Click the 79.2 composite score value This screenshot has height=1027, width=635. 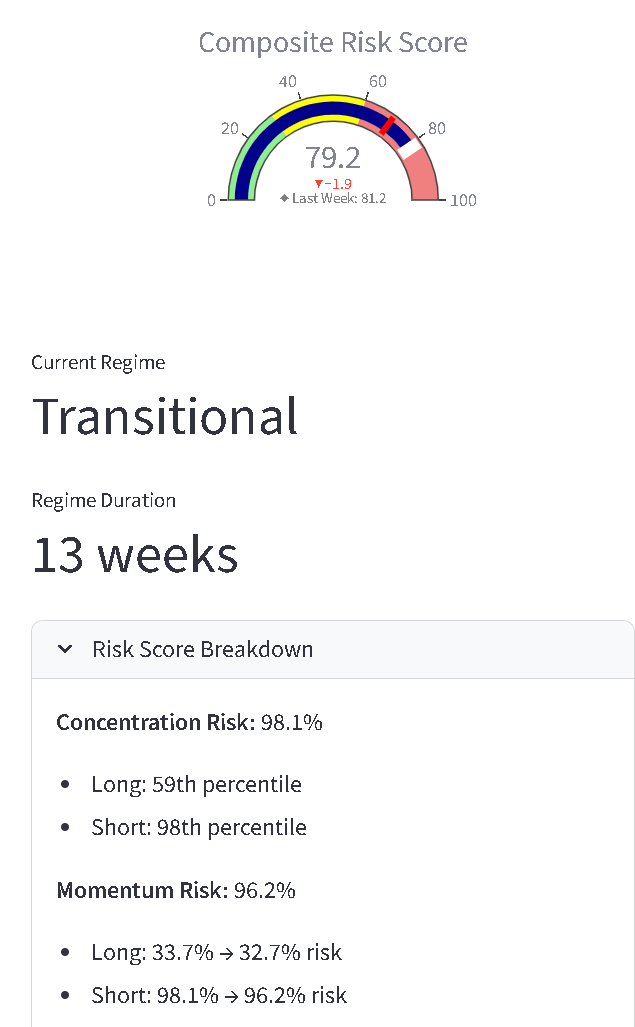tap(333, 158)
